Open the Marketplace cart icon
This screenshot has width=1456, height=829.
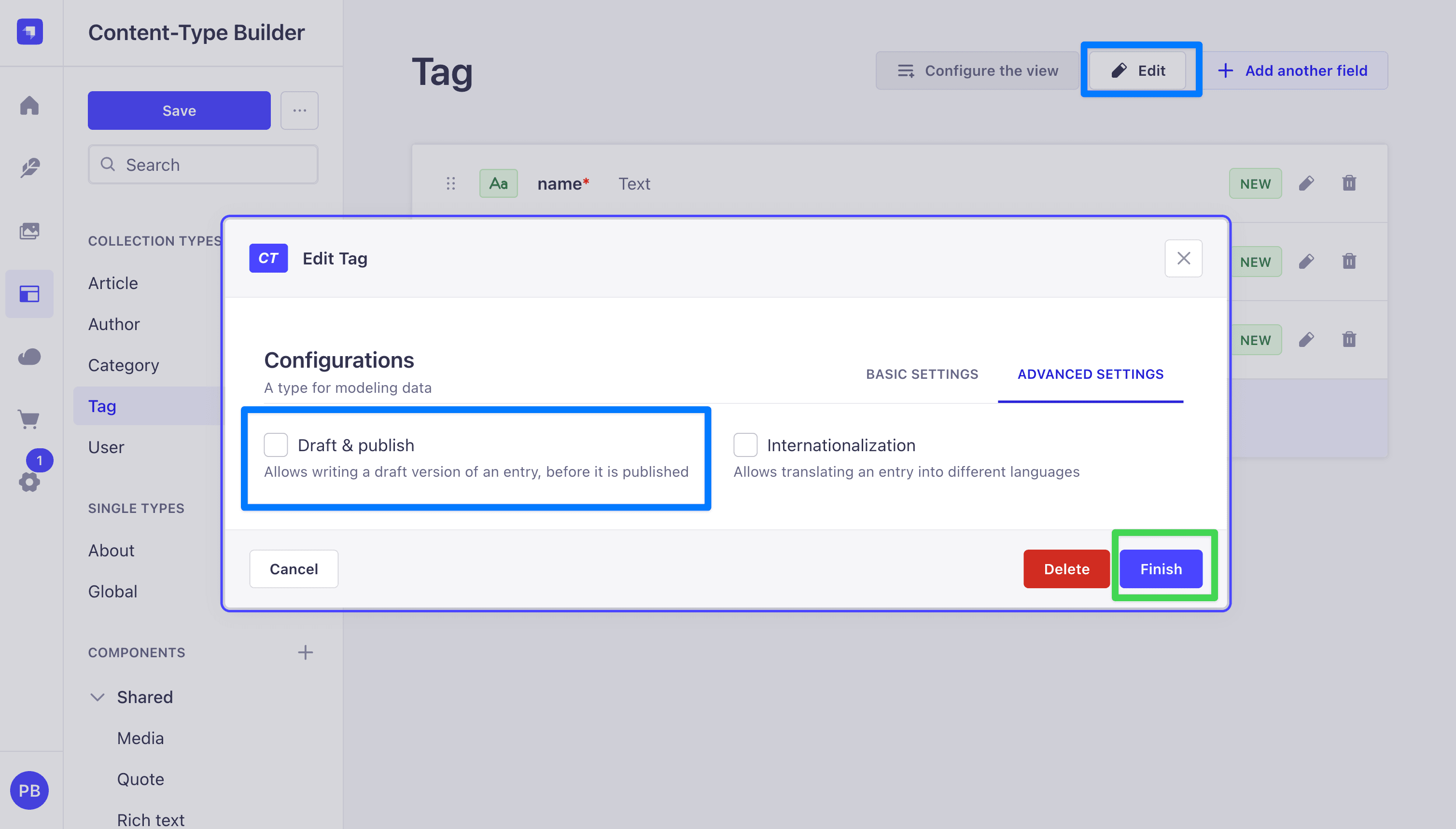pyautogui.click(x=29, y=420)
